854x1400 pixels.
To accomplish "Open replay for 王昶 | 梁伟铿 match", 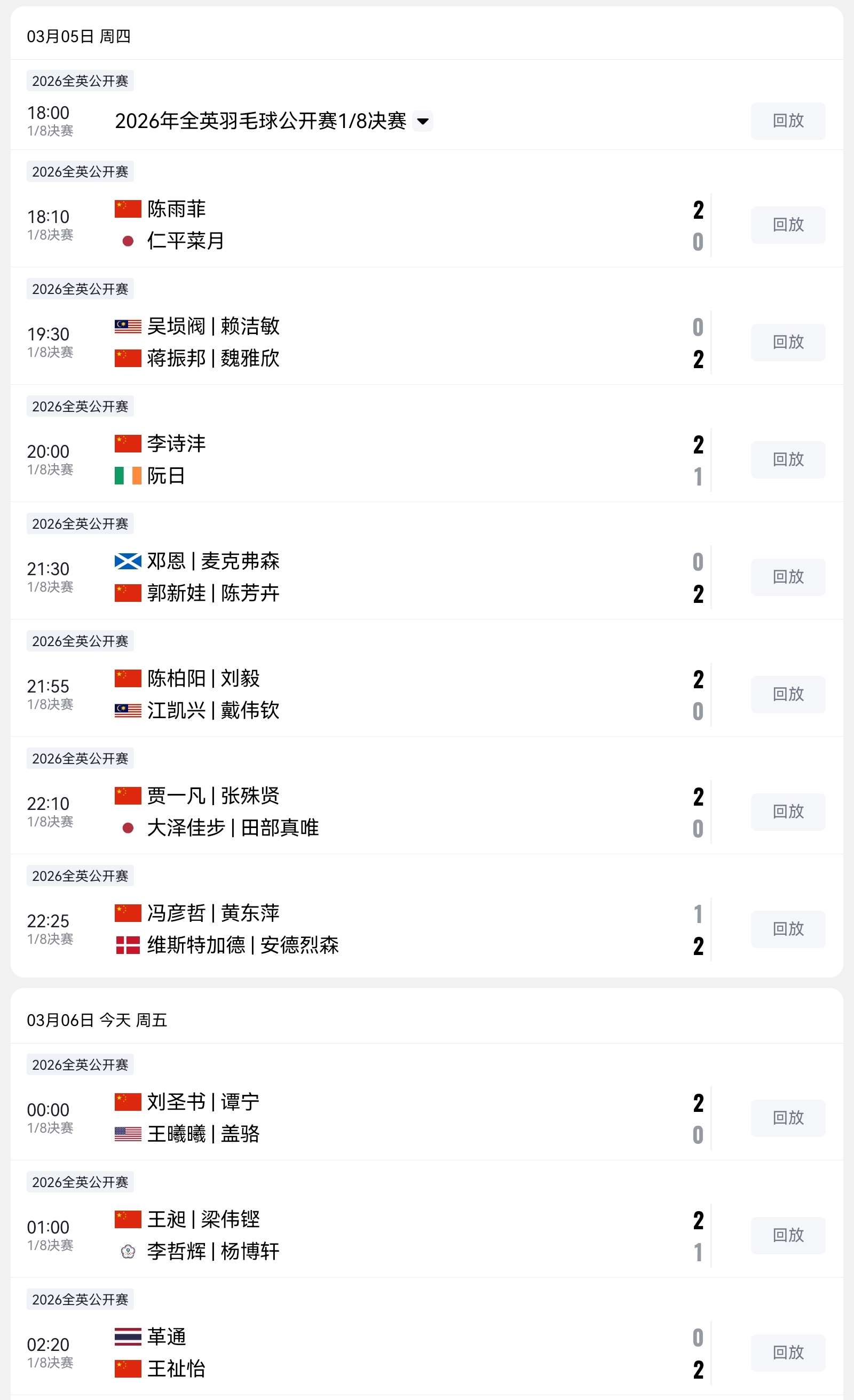I will coord(787,1235).
